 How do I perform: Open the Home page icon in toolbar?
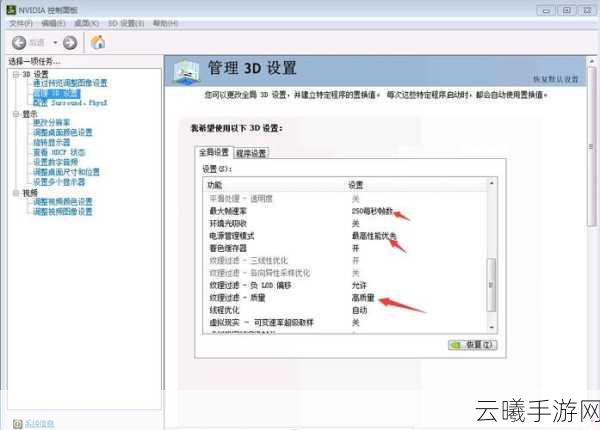coord(98,42)
